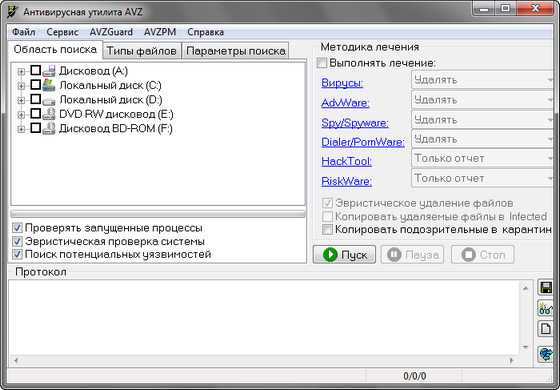
Task: Open the HackTool action dropdown
Action: pos(483,158)
